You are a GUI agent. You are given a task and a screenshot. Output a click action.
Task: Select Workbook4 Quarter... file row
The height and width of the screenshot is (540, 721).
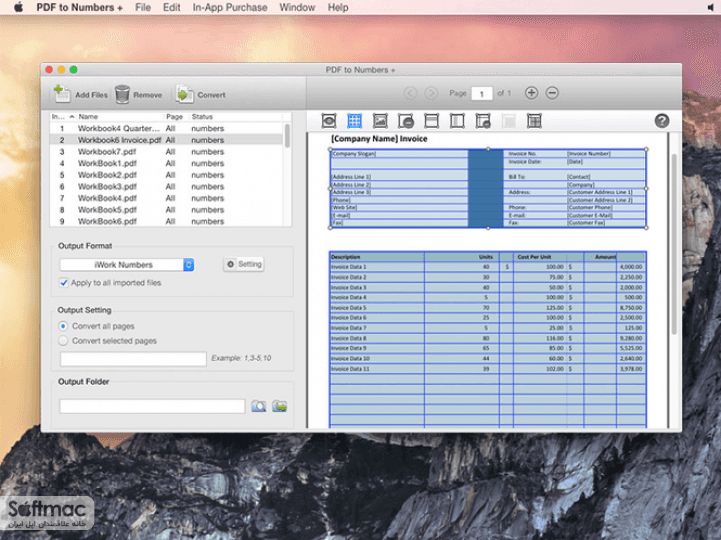[166, 128]
